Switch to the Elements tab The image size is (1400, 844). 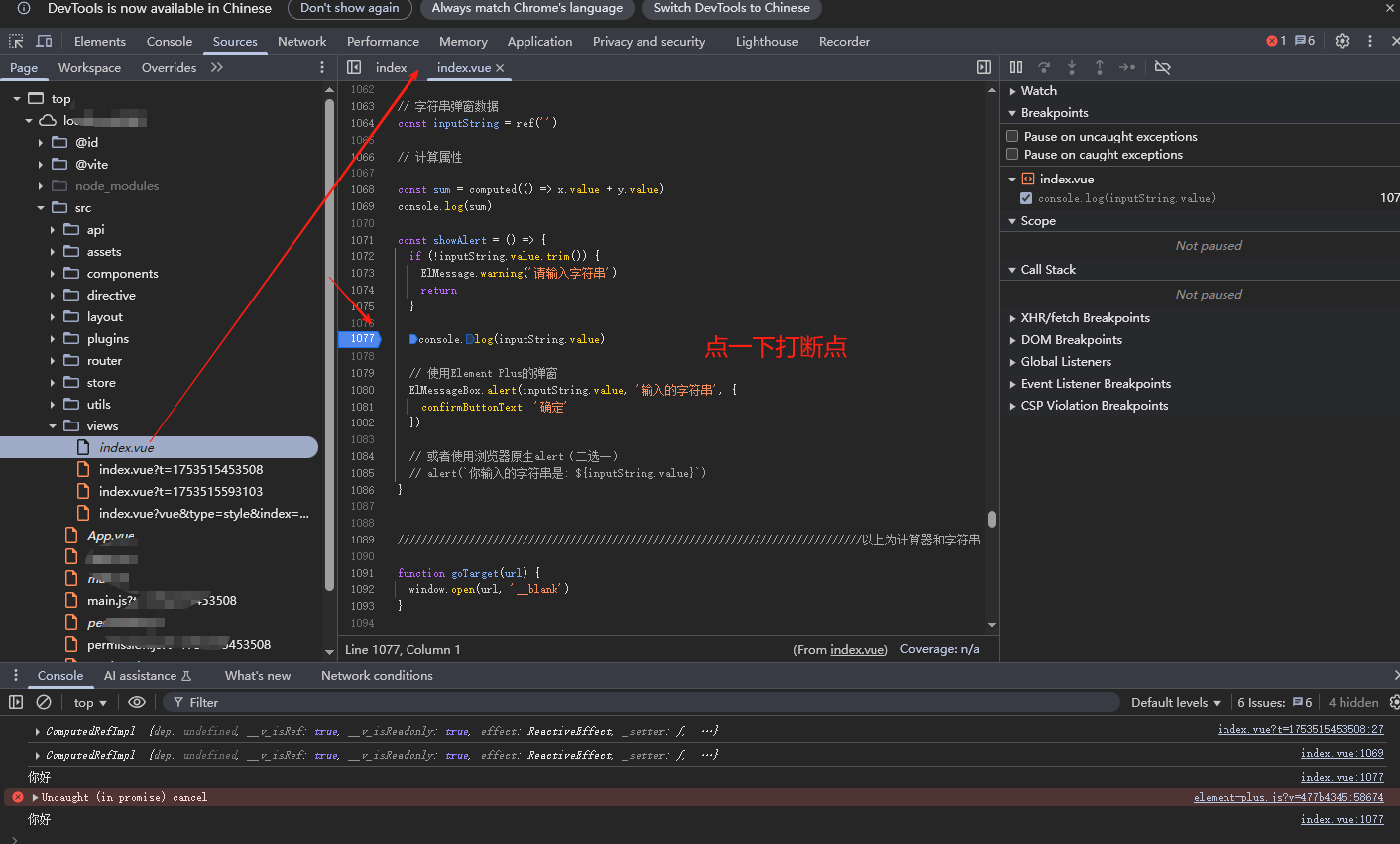pyautogui.click(x=100, y=41)
